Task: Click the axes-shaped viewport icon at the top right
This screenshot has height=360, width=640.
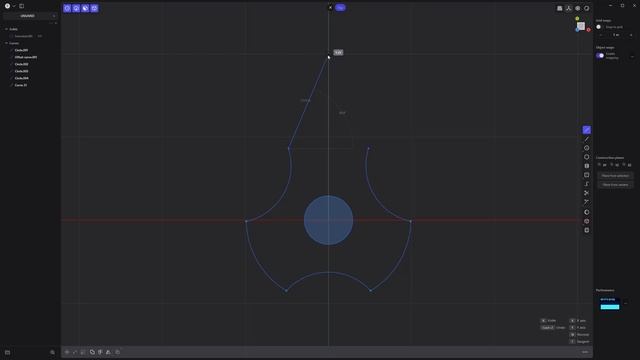Action: tap(569, 8)
